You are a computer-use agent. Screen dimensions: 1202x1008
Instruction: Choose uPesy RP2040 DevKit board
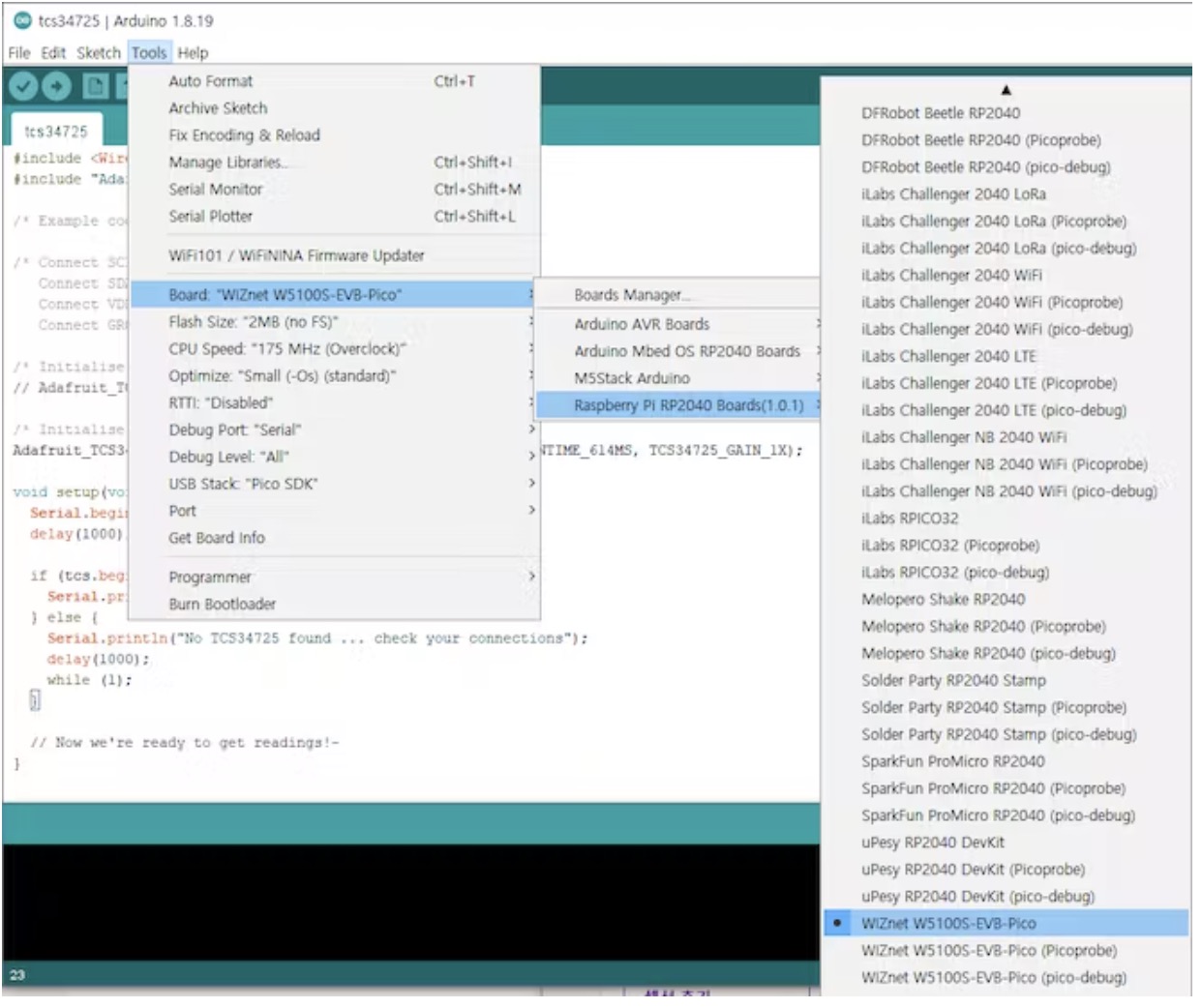pyautogui.click(x=933, y=843)
